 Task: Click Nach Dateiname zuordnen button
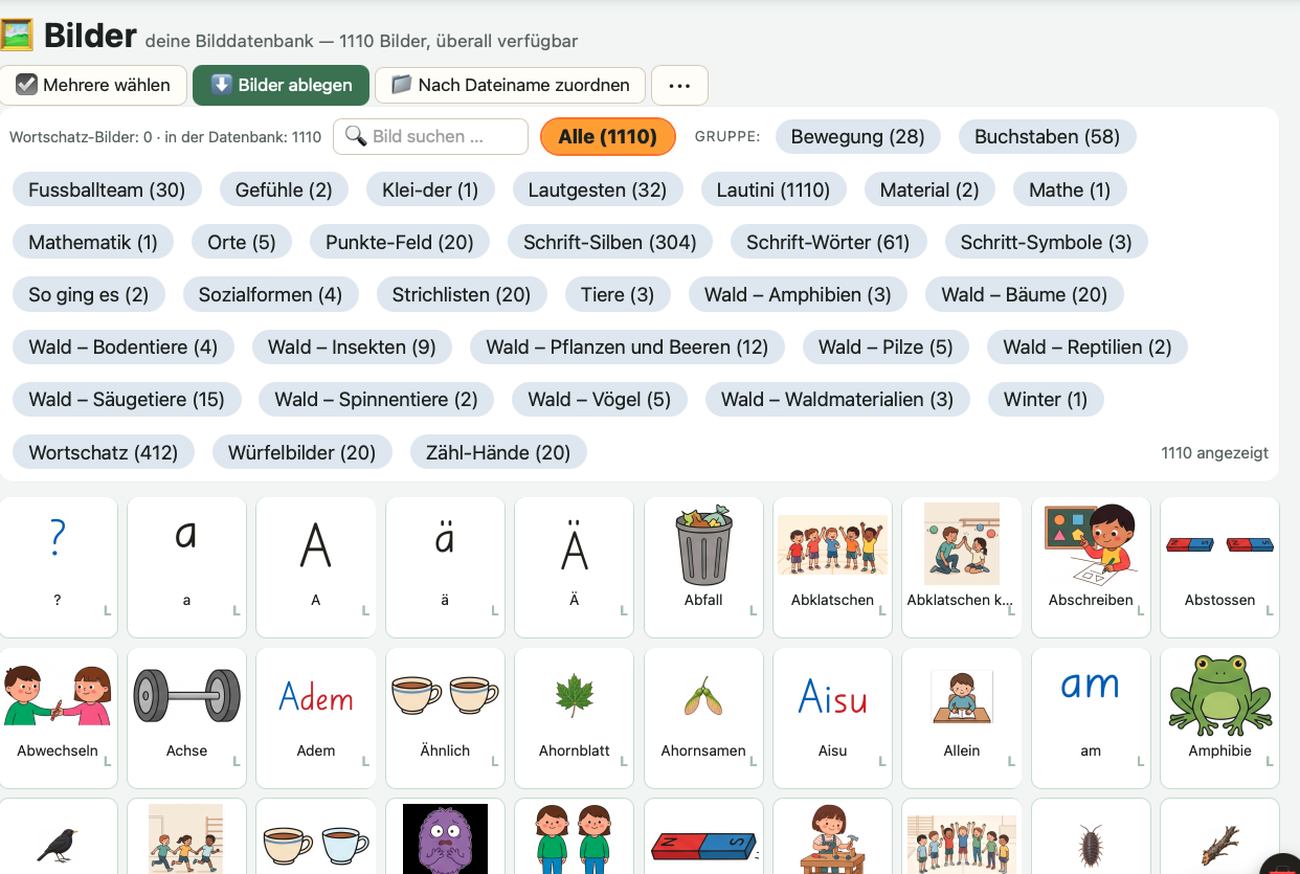tap(510, 85)
